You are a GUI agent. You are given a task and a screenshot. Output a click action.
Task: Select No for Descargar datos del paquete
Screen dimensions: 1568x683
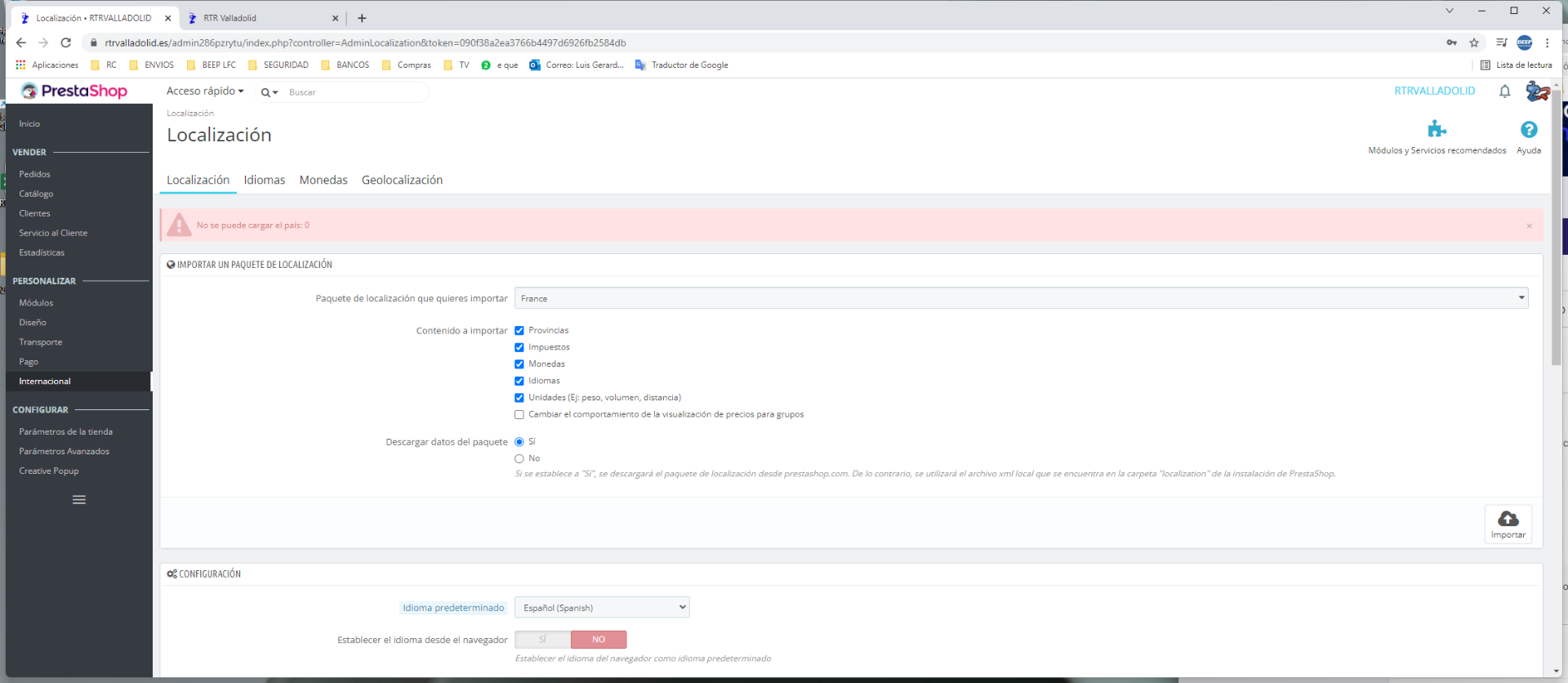tap(519, 459)
